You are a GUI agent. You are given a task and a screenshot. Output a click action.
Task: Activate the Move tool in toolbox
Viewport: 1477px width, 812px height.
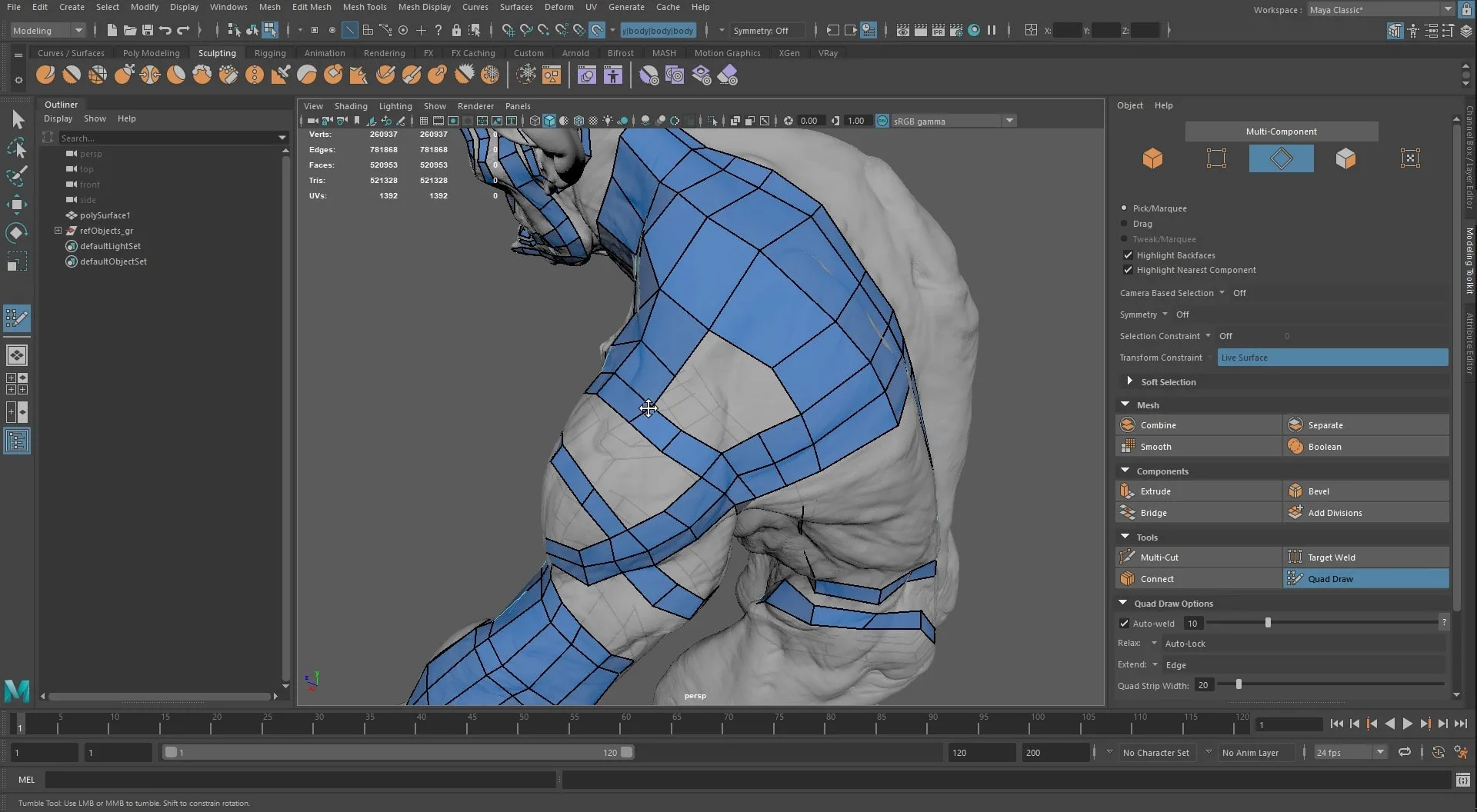point(17,205)
